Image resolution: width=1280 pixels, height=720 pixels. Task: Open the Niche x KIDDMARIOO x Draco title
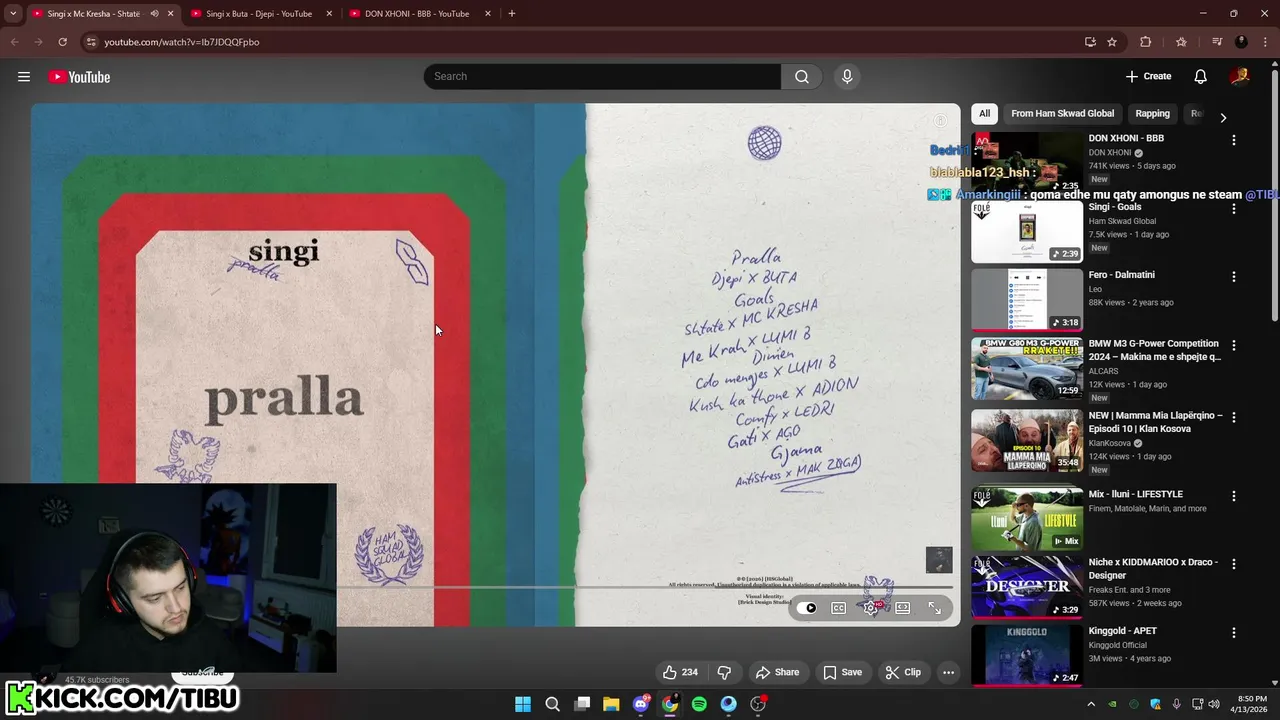tap(1153, 569)
